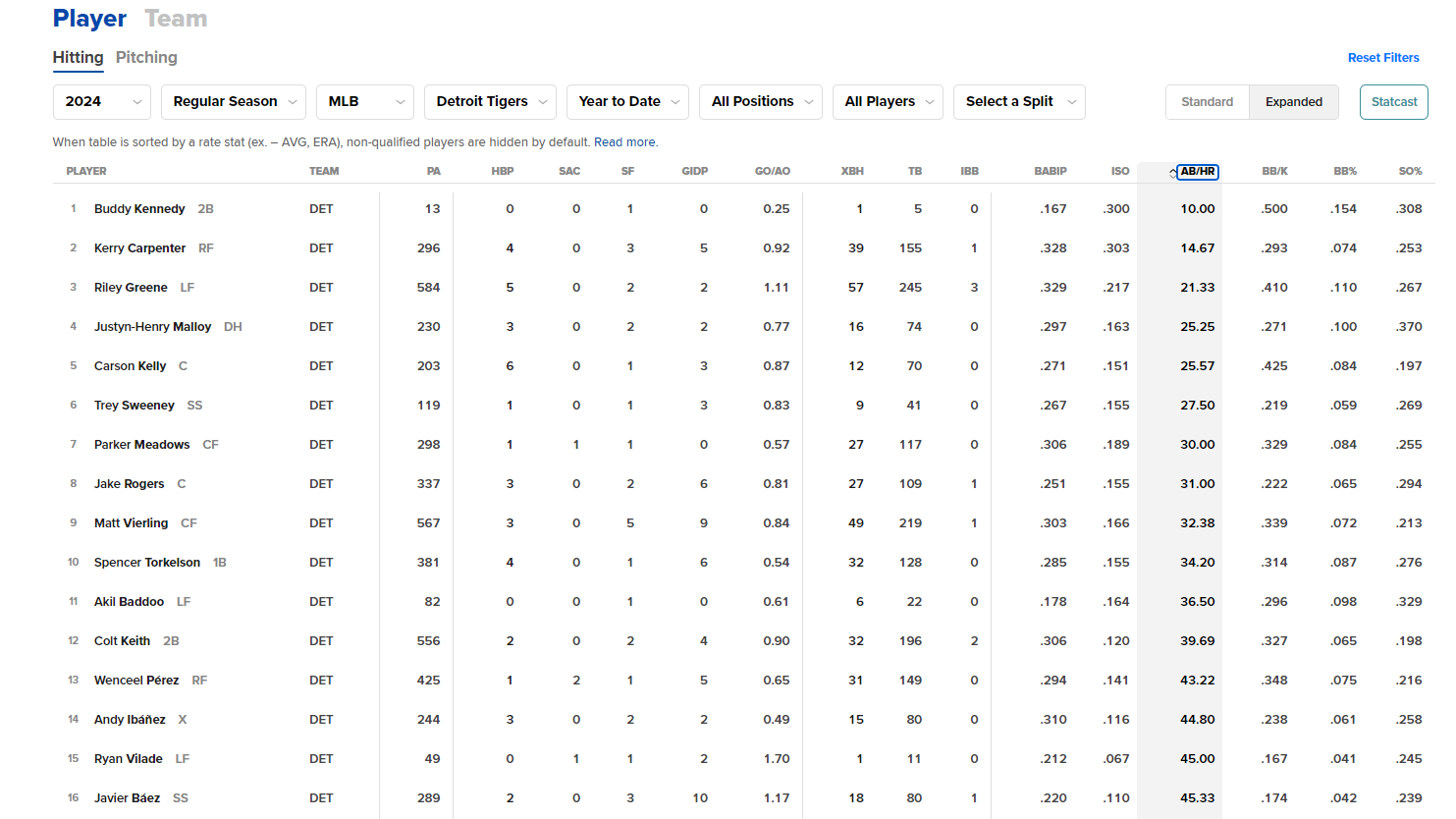The image size is (1456, 819).
Task: Open the Detroit Tigers team dropdown
Action: (490, 102)
